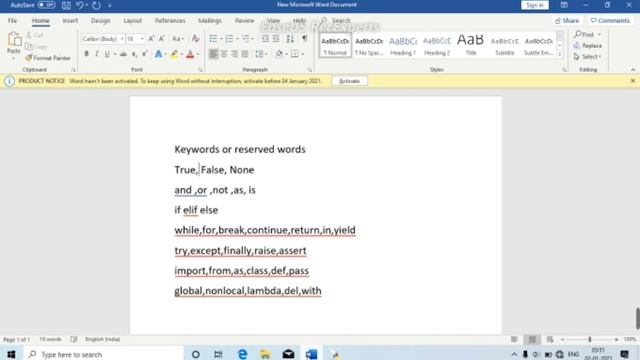The height and width of the screenshot is (360, 640).
Task: Toggle Bold formatting
Action: pos(87,54)
